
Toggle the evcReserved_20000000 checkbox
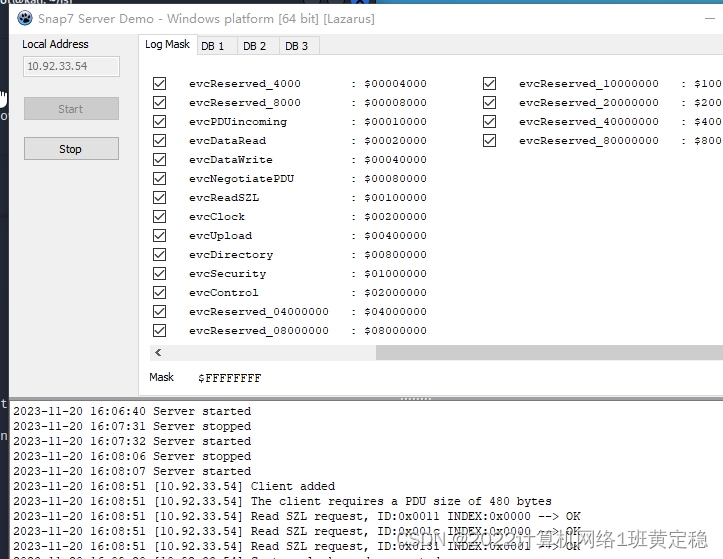[490, 102]
